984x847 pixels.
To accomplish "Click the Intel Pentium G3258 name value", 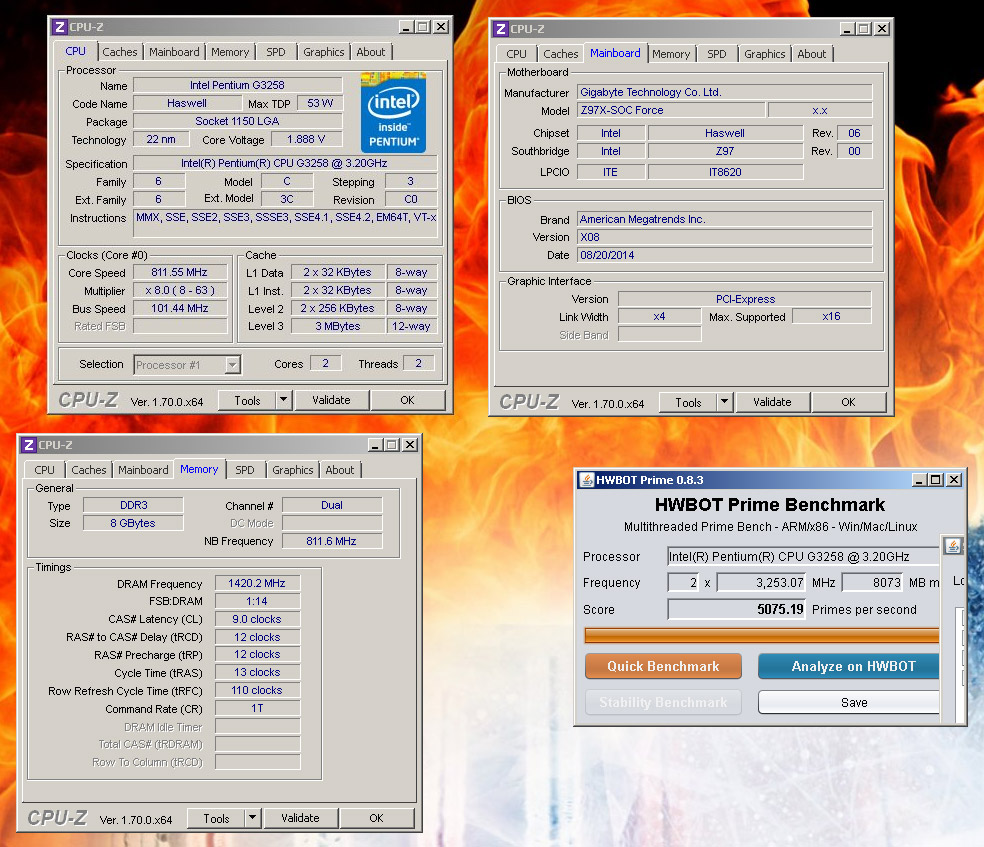I will pos(238,85).
